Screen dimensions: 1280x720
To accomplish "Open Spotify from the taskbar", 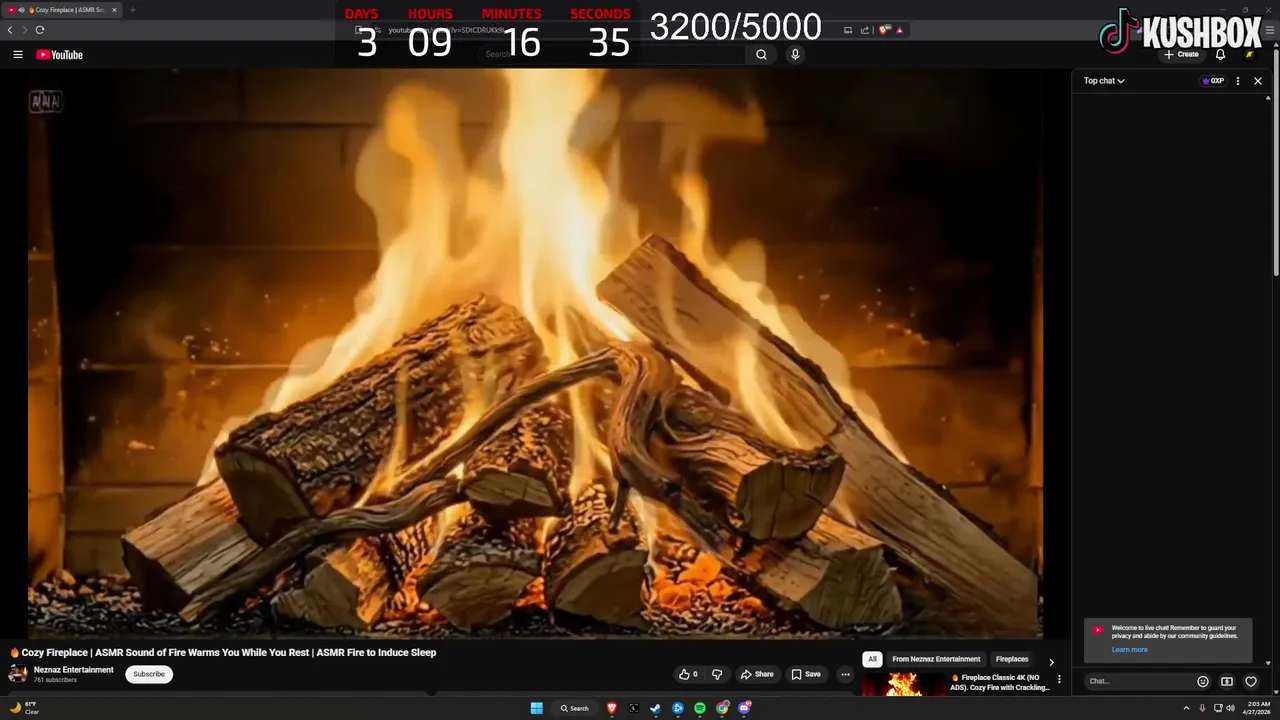I will 700,708.
